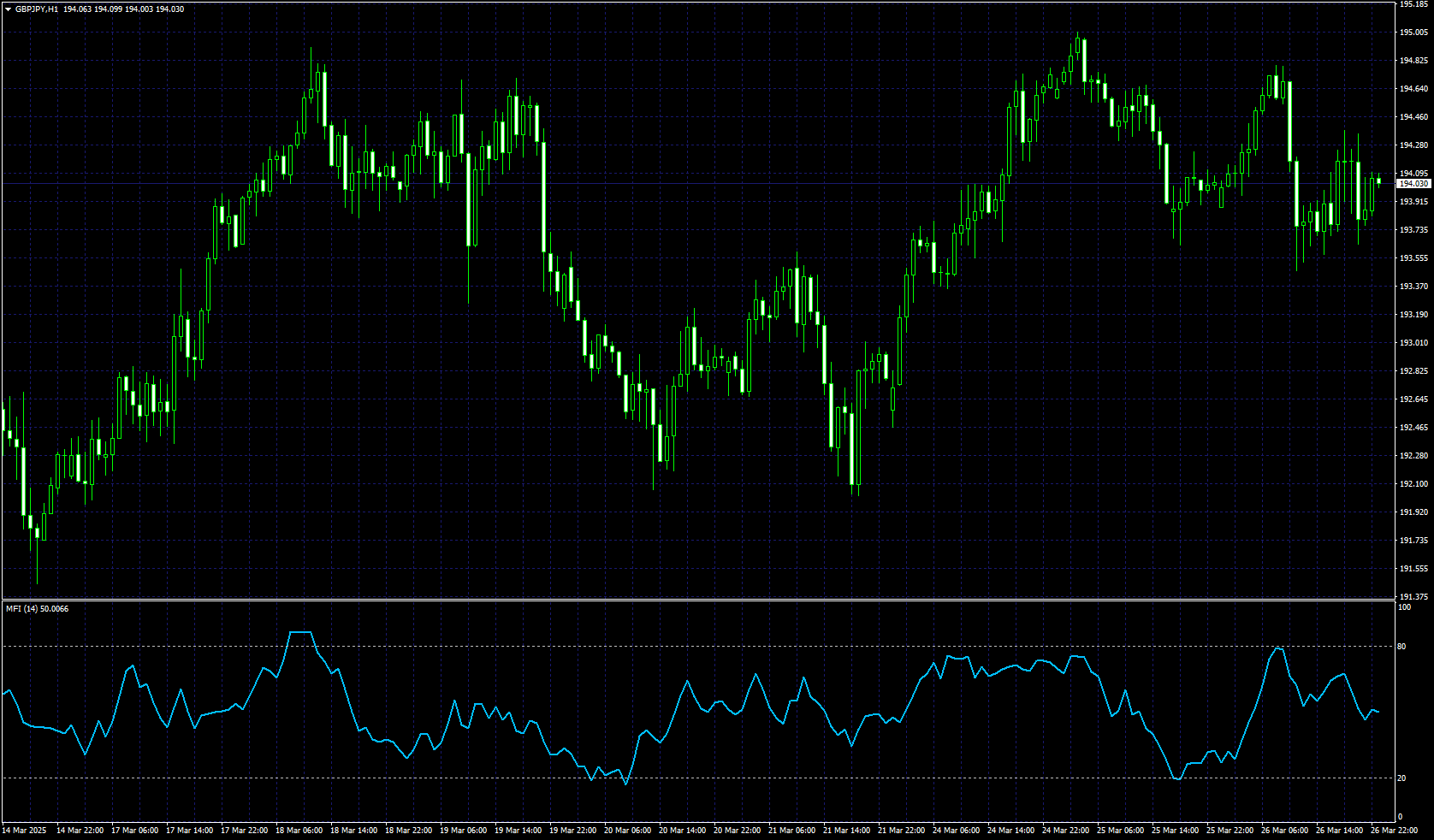Image resolution: width=1434 pixels, height=840 pixels.
Task: Select the 26 Mar 22:00 time label
Action: [1394, 831]
